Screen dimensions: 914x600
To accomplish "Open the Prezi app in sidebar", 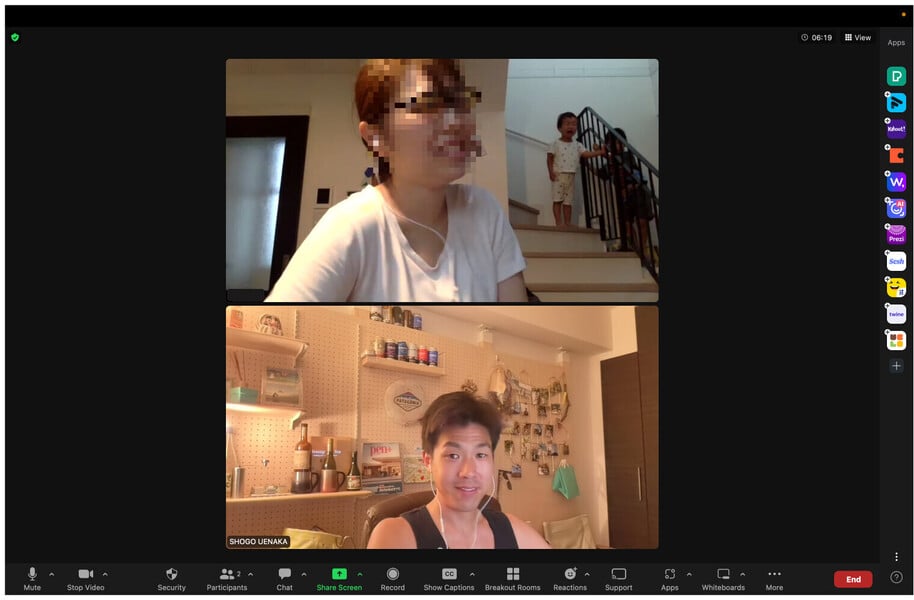I will [896, 235].
